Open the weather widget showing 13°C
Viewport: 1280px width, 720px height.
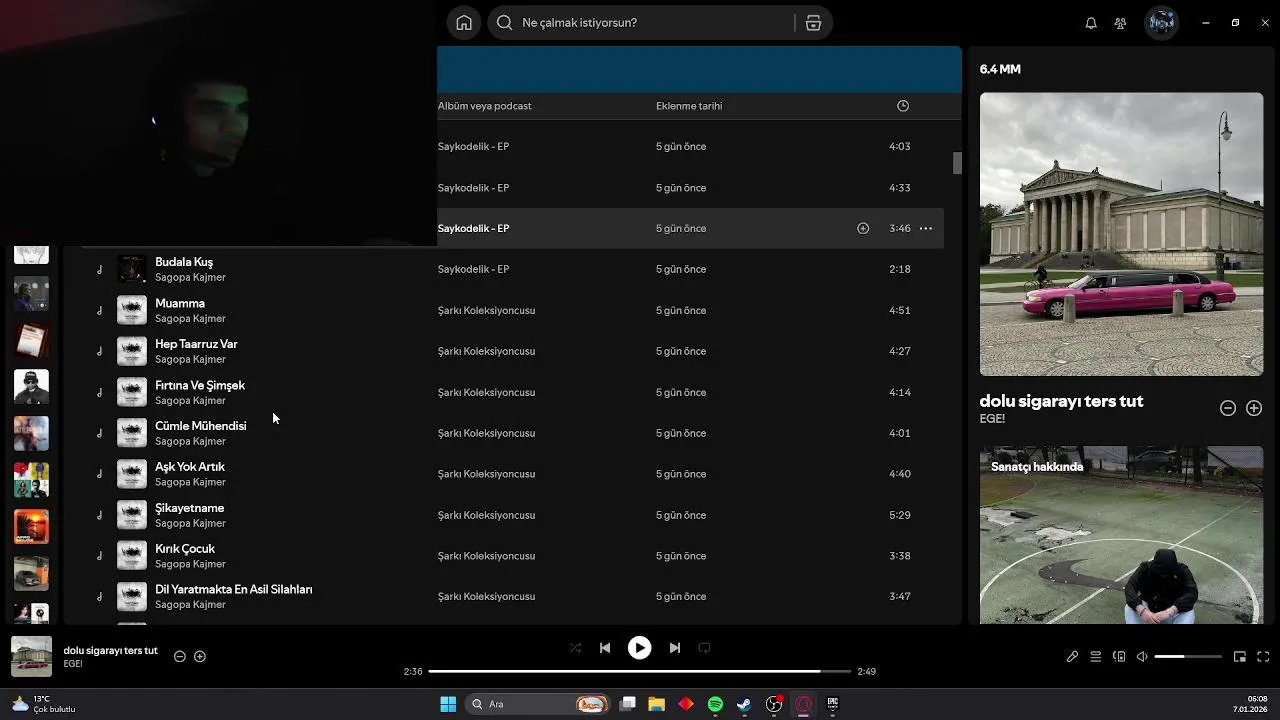pyautogui.click(x=44, y=704)
